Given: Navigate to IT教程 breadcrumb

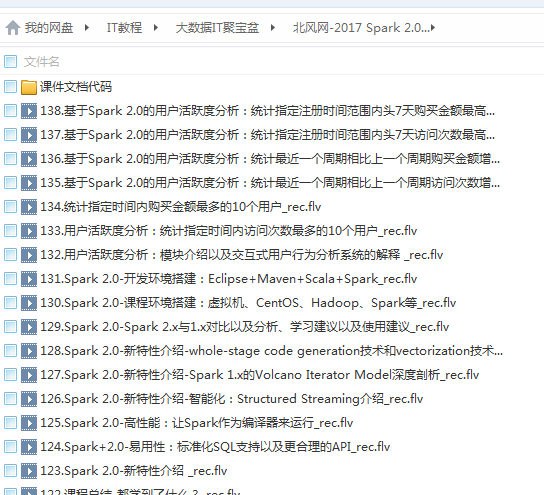Looking at the screenshot, I should (124, 28).
